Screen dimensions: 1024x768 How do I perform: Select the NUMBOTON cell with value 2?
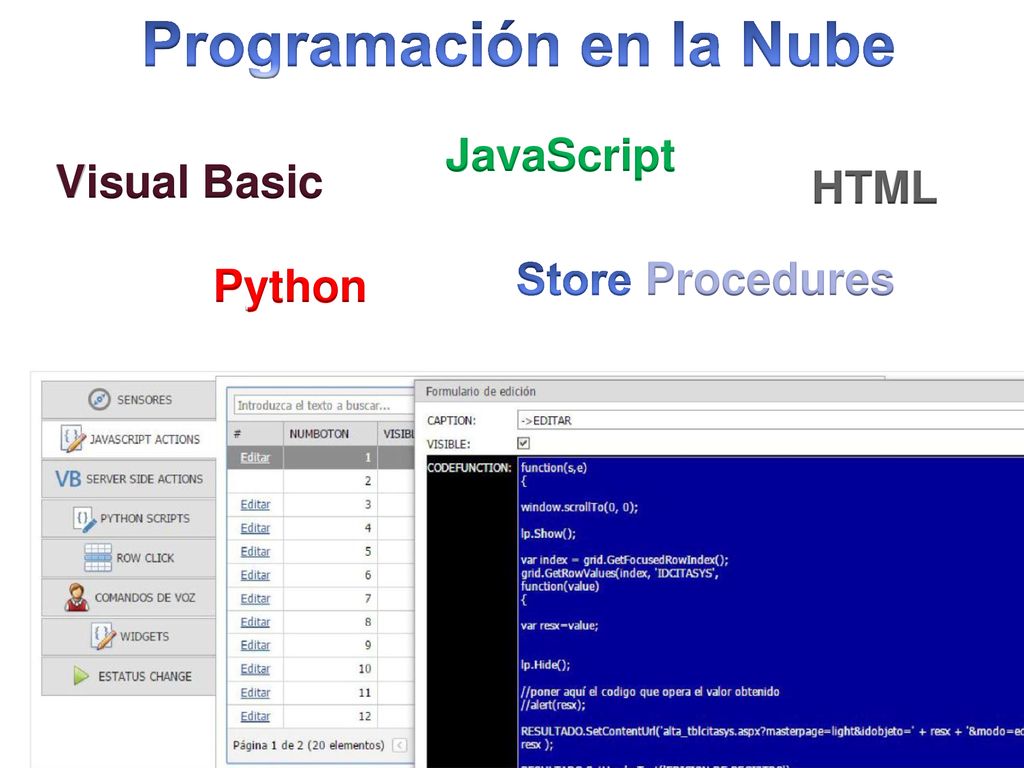tap(330, 481)
